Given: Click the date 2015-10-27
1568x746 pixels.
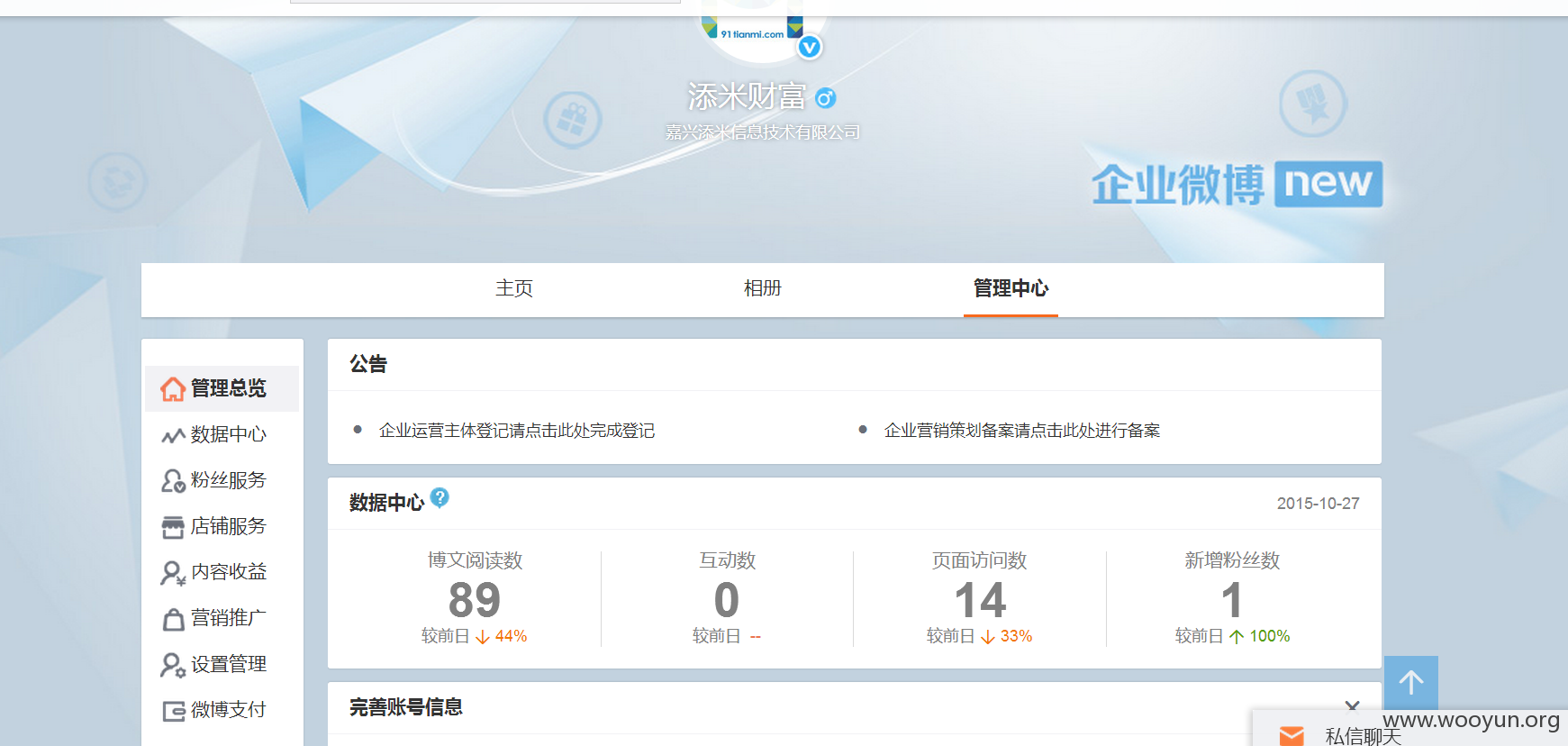Looking at the screenshot, I should coord(1318,504).
